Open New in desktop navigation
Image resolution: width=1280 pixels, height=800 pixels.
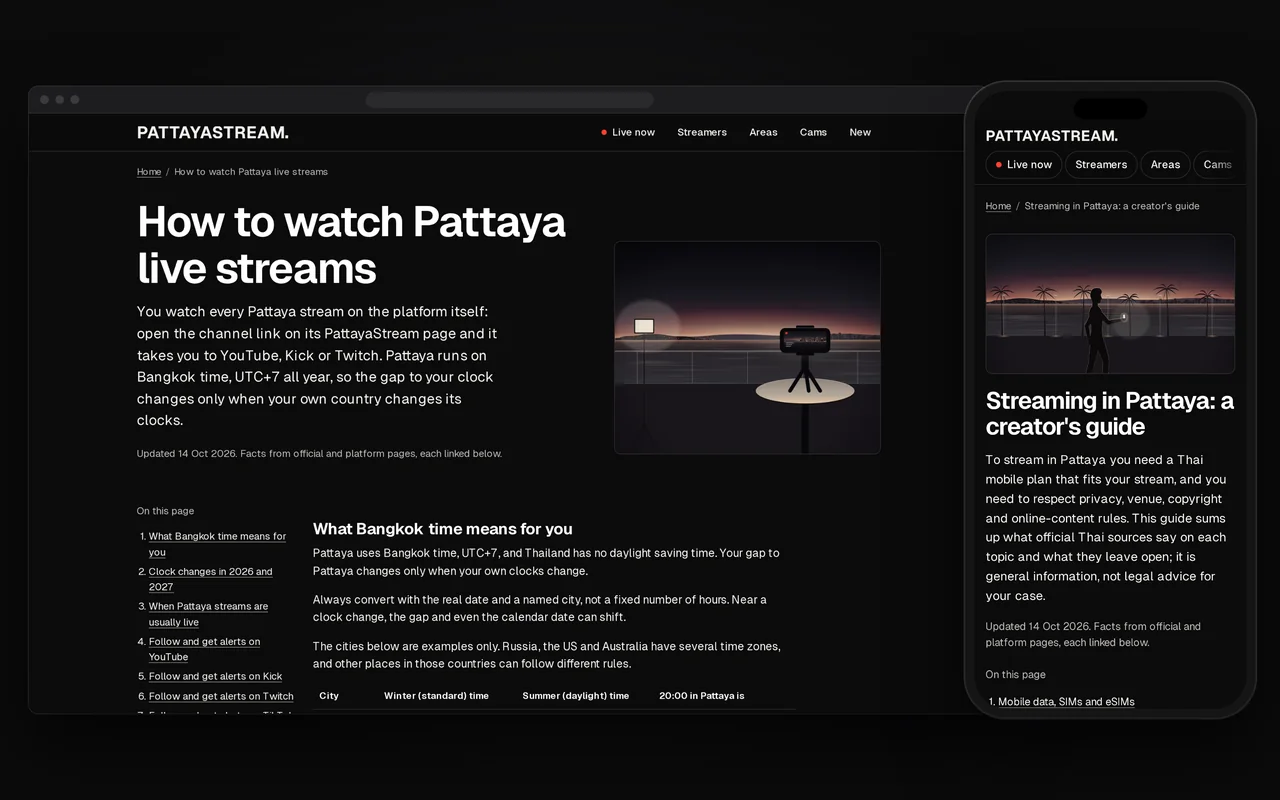[x=860, y=132]
